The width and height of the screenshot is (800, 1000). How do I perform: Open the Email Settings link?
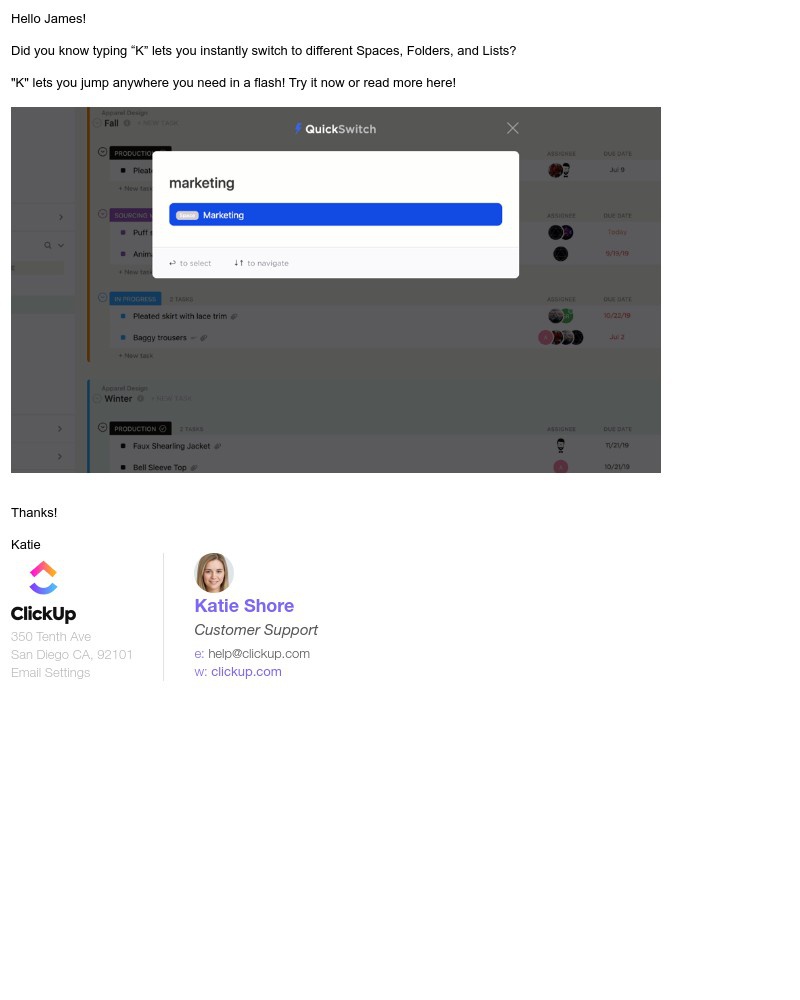(50, 672)
